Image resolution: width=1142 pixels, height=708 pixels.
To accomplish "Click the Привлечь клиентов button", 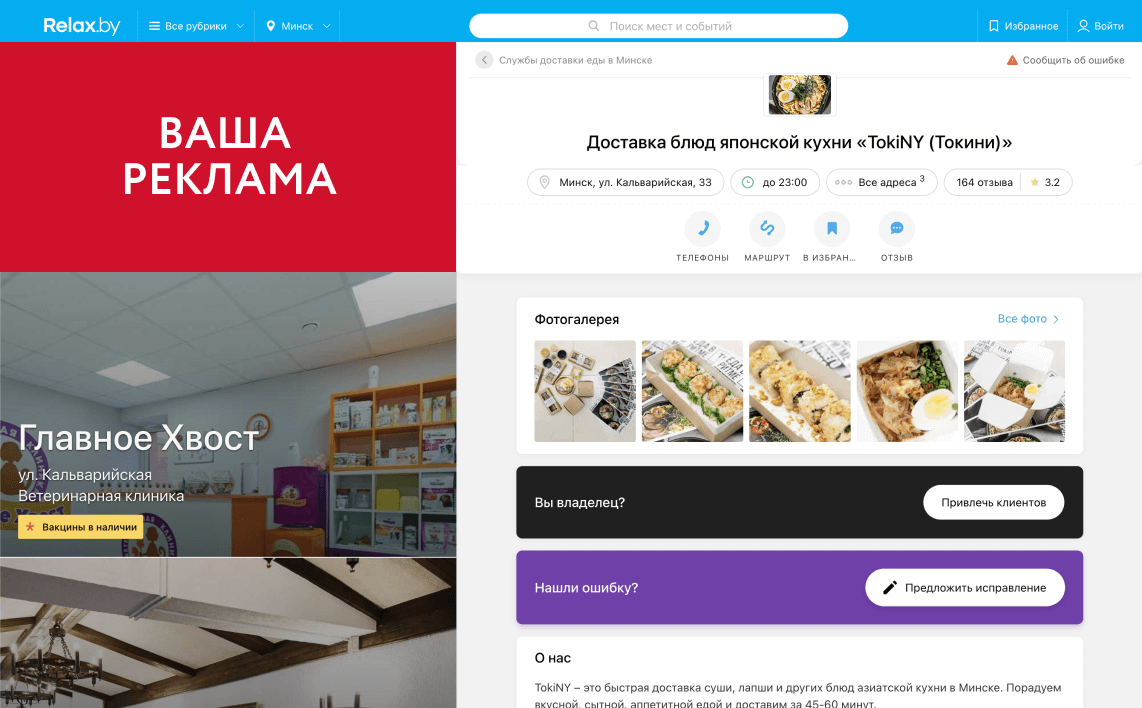I will point(993,503).
